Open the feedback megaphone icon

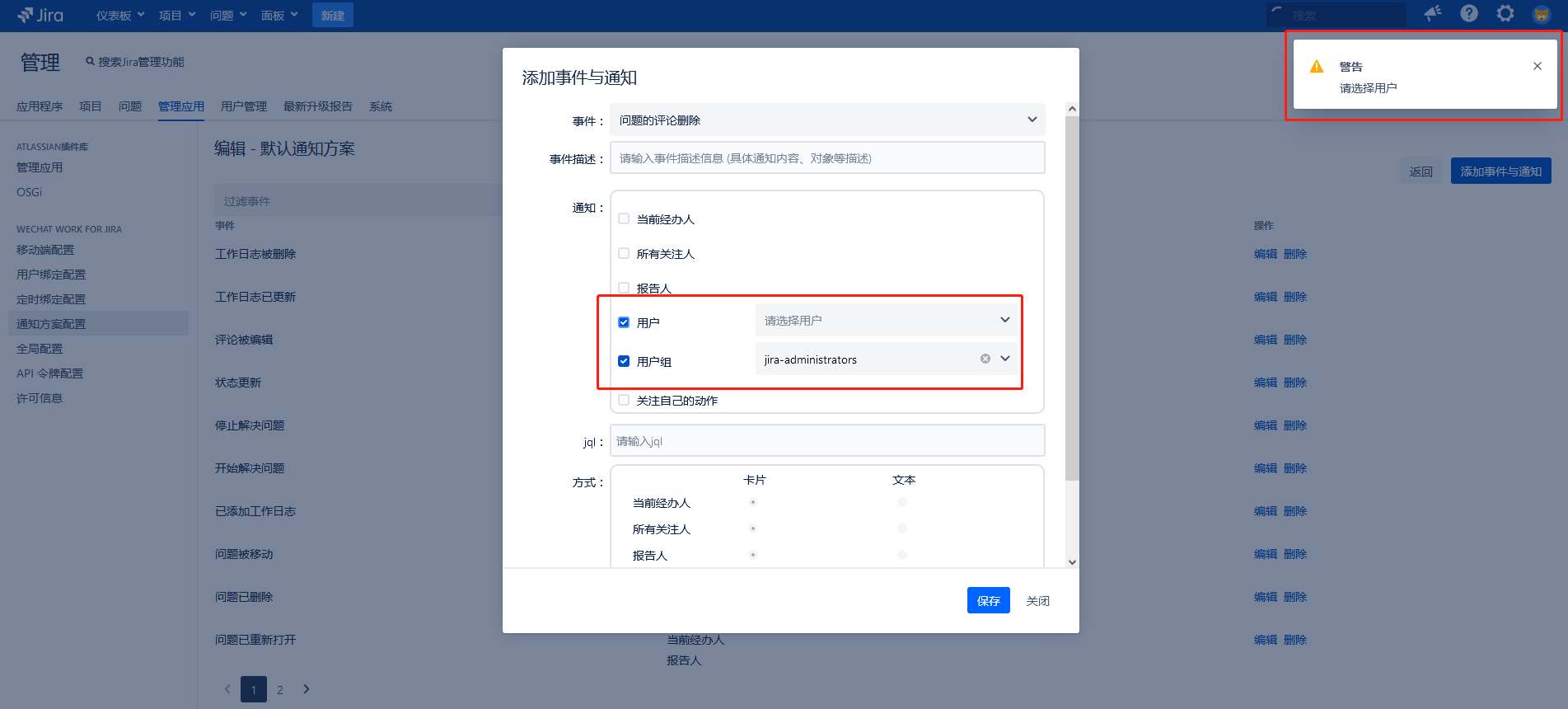[x=1433, y=13]
